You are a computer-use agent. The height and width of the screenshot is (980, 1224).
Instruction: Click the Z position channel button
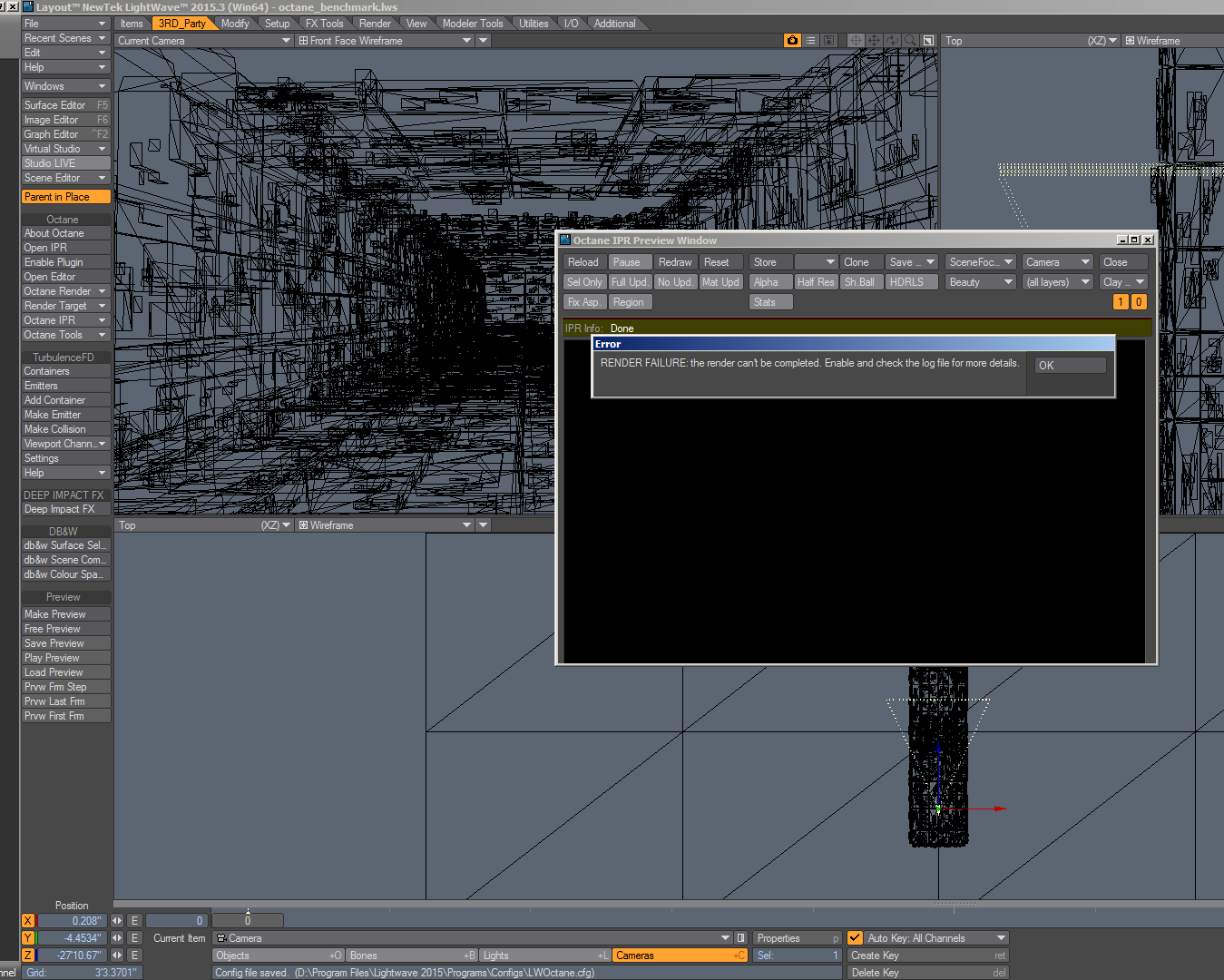pos(28,955)
